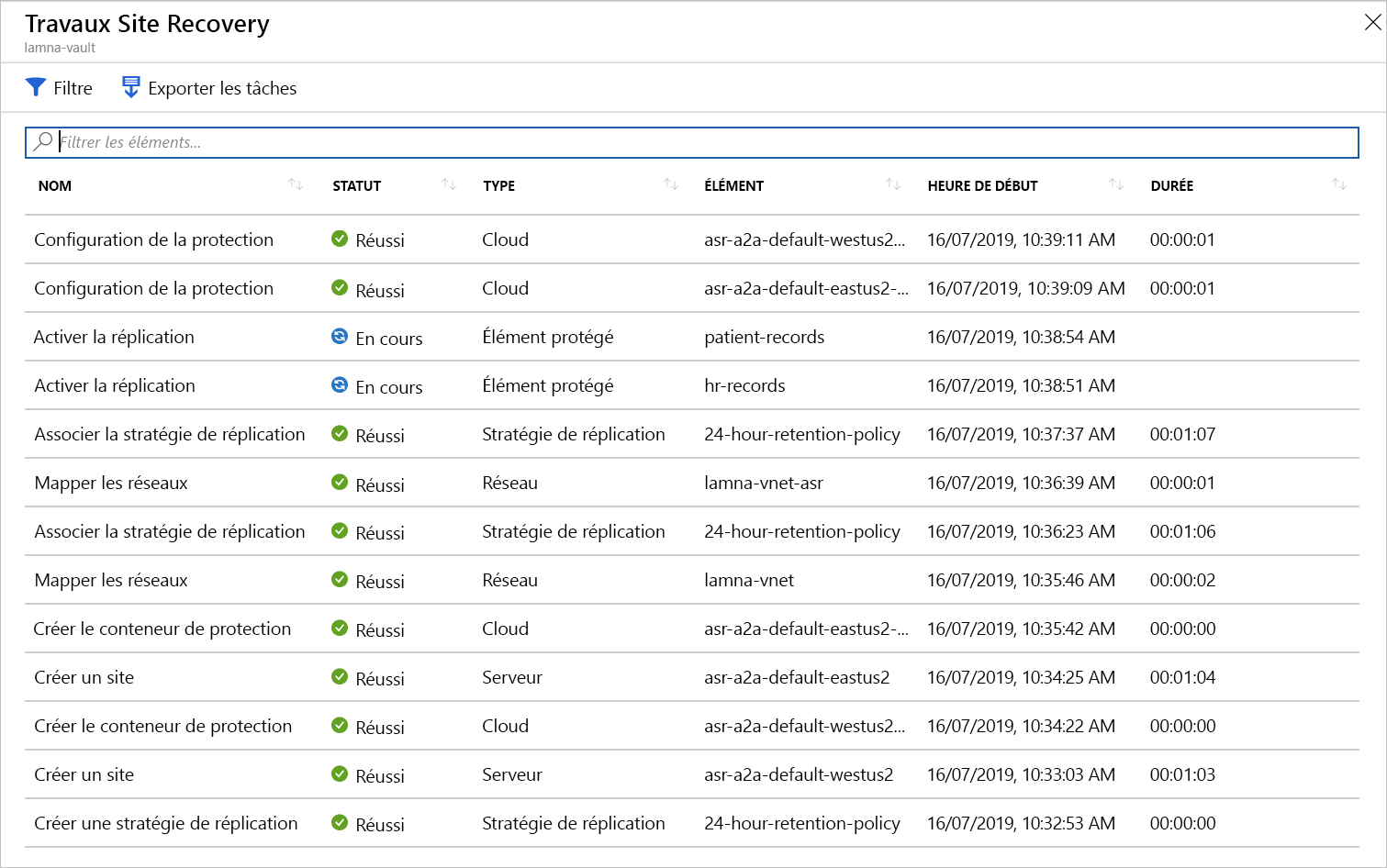Click success icon at 10:39:09 AM row

pos(340,287)
